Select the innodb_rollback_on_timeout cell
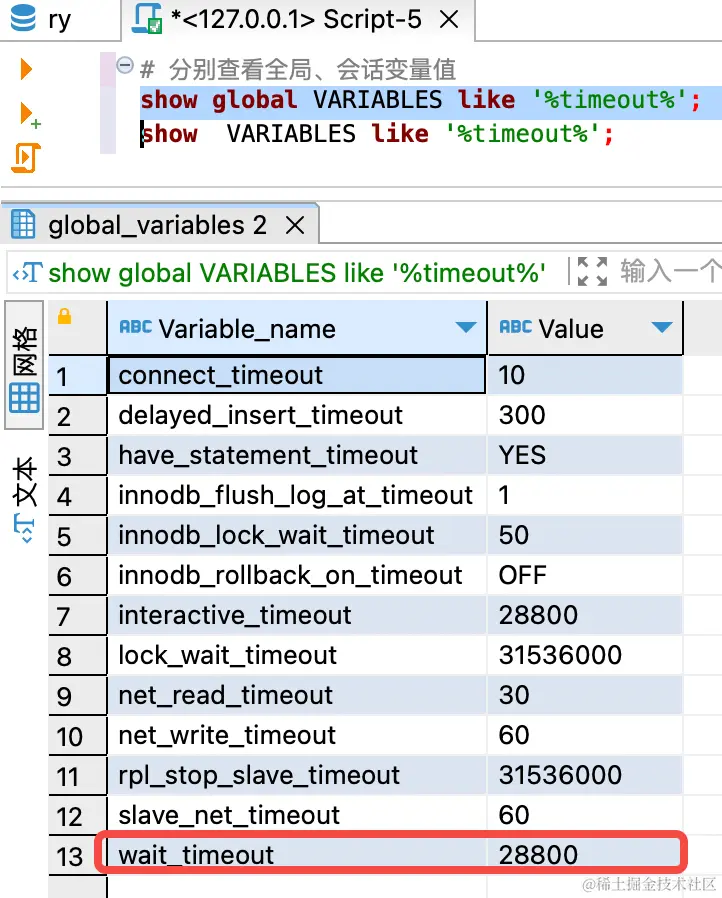This screenshot has width=722, height=898. (x=297, y=576)
